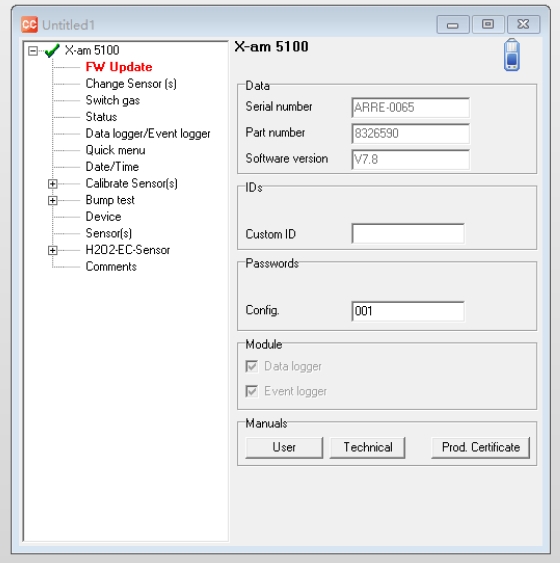Select Data logger/Event logger tree item
The height and width of the screenshot is (563, 560).
tap(148, 134)
